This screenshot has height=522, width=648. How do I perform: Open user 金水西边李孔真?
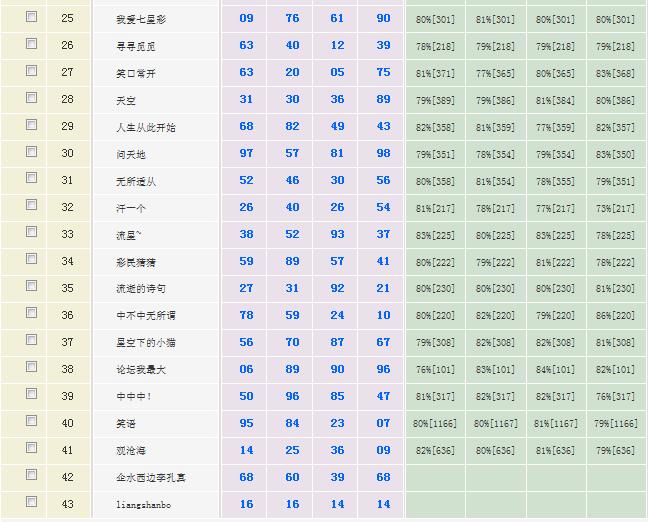150,478
